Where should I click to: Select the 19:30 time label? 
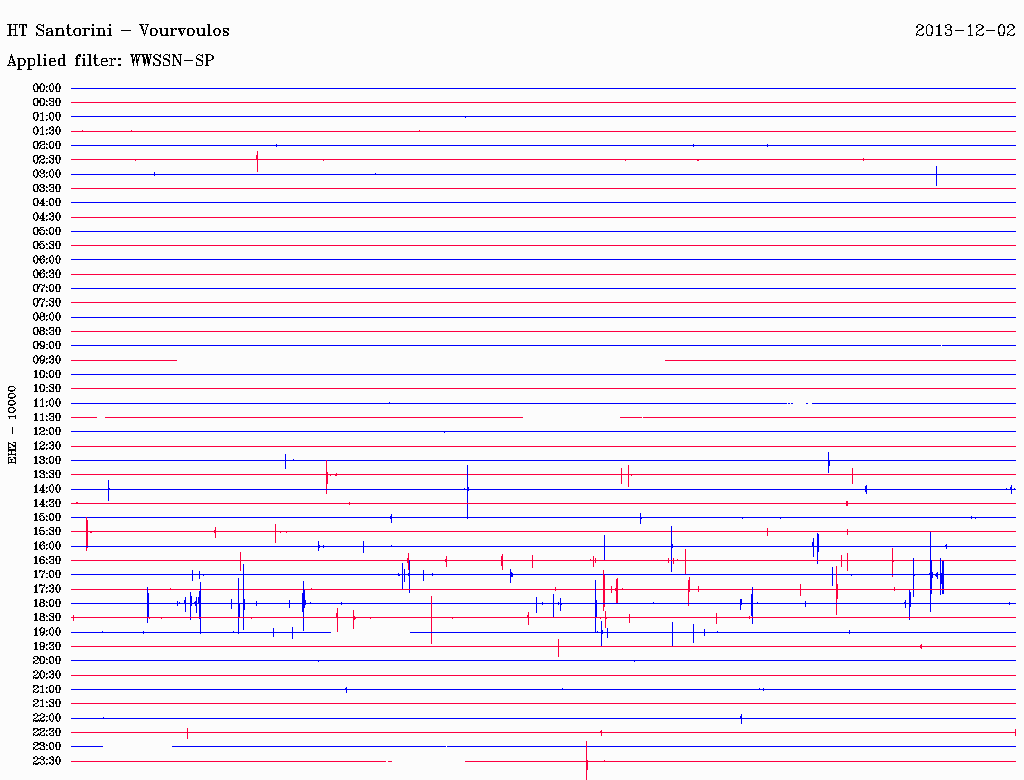click(47, 647)
